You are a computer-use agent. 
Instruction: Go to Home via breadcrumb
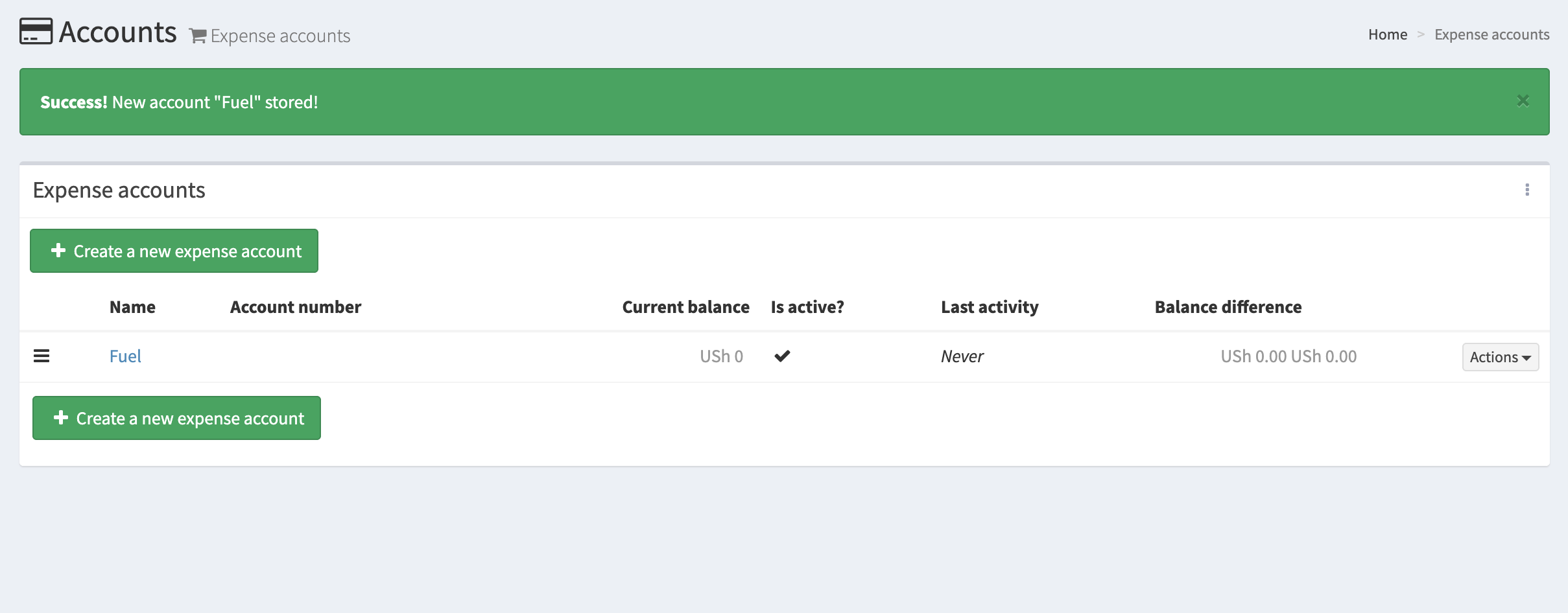pos(1387,34)
